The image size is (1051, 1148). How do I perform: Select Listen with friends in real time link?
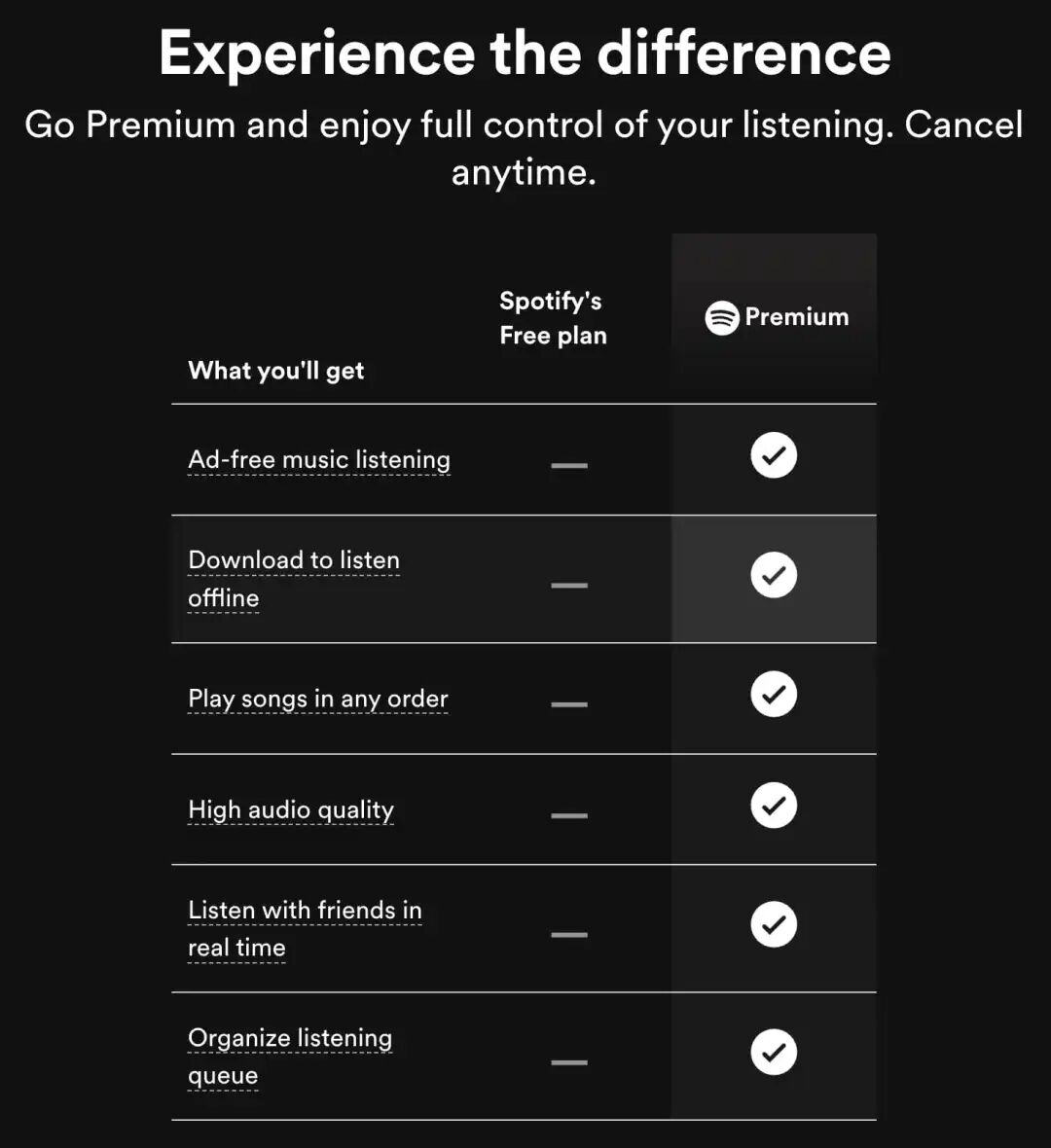[x=305, y=929]
